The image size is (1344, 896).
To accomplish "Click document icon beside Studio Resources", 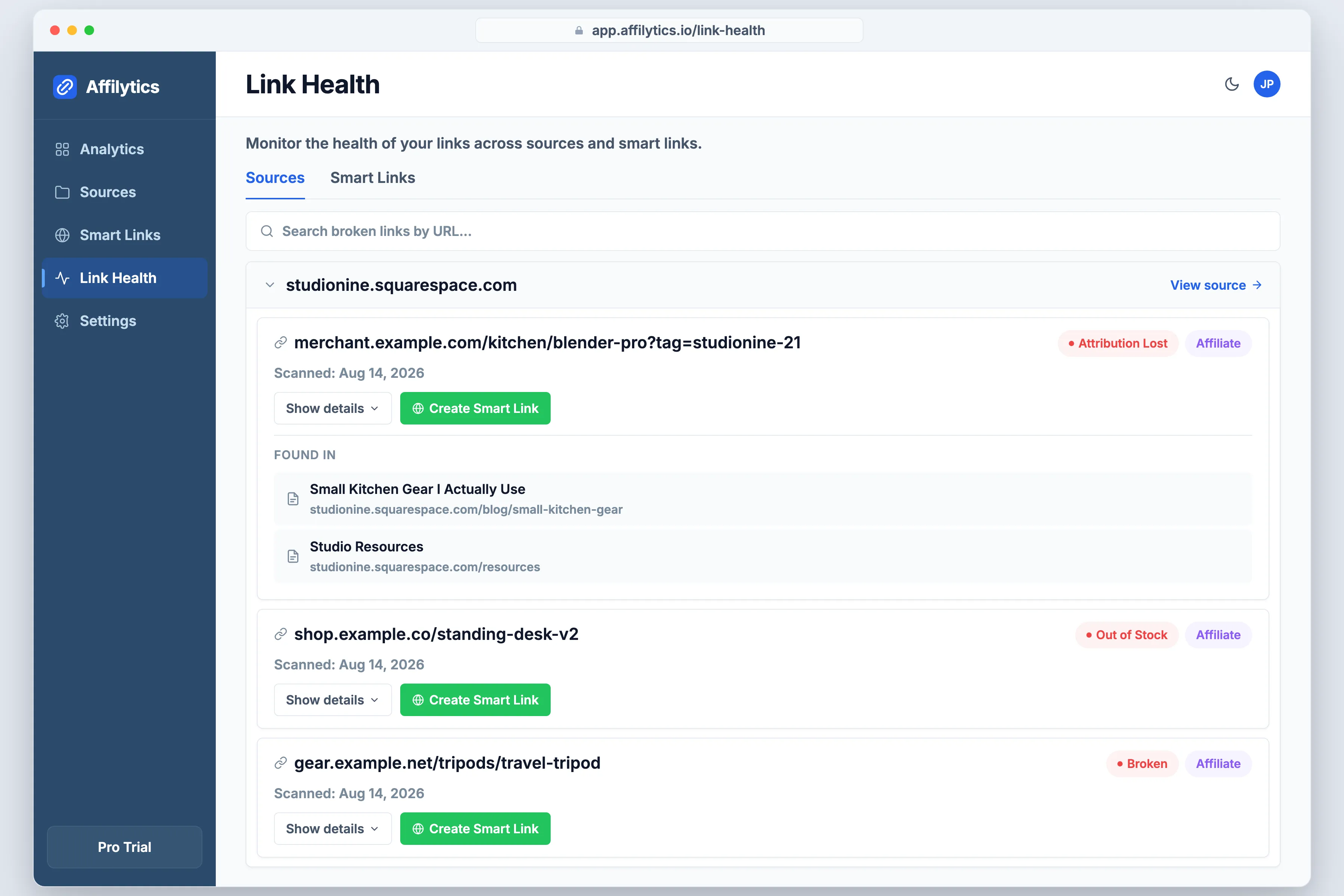I will 293,556.
